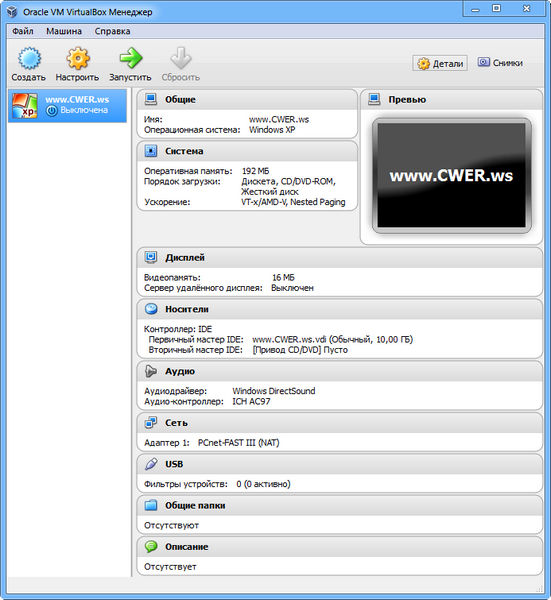Click the Превью section monitor icon
The height and width of the screenshot is (600, 551).
point(374,99)
